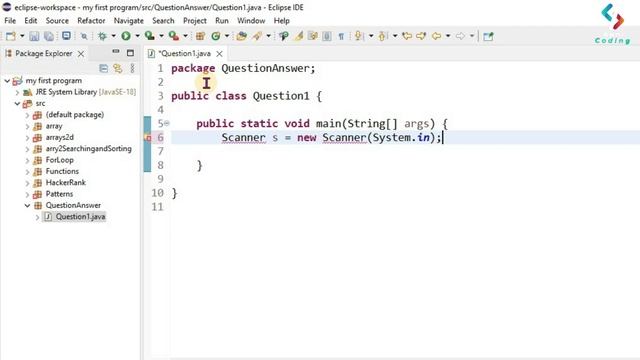The width and height of the screenshot is (640, 360).
Task: Click the Last Edit Location icon
Action: click(407, 36)
